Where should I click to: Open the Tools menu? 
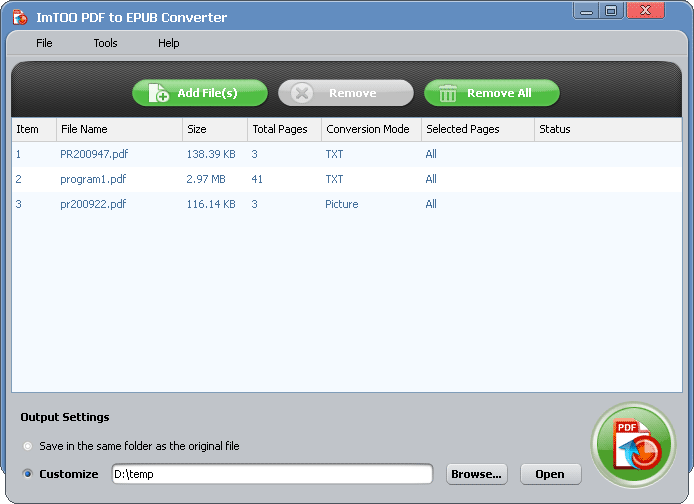[x=105, y=43]
